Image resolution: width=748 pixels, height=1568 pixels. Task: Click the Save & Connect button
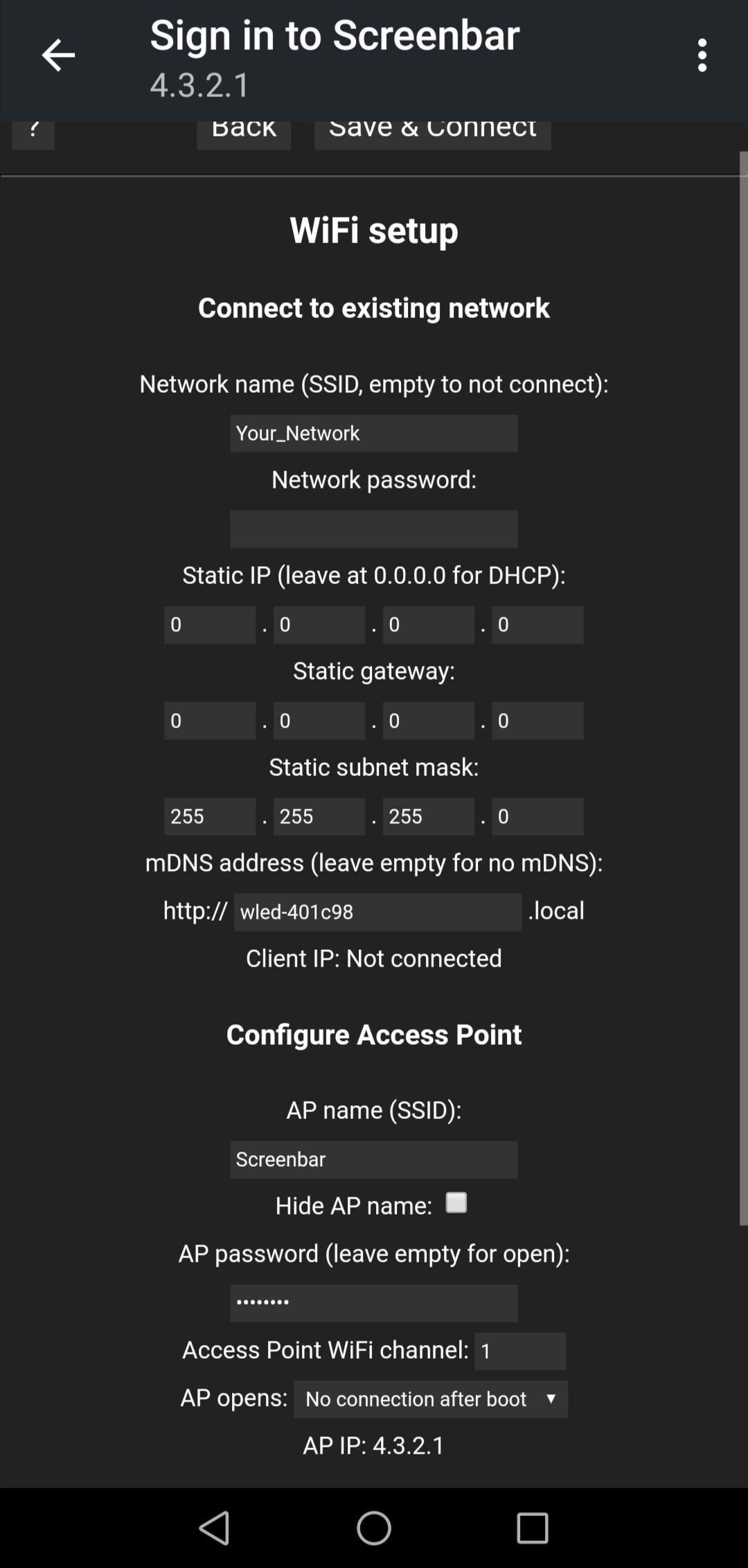click(x=432, y=134)
